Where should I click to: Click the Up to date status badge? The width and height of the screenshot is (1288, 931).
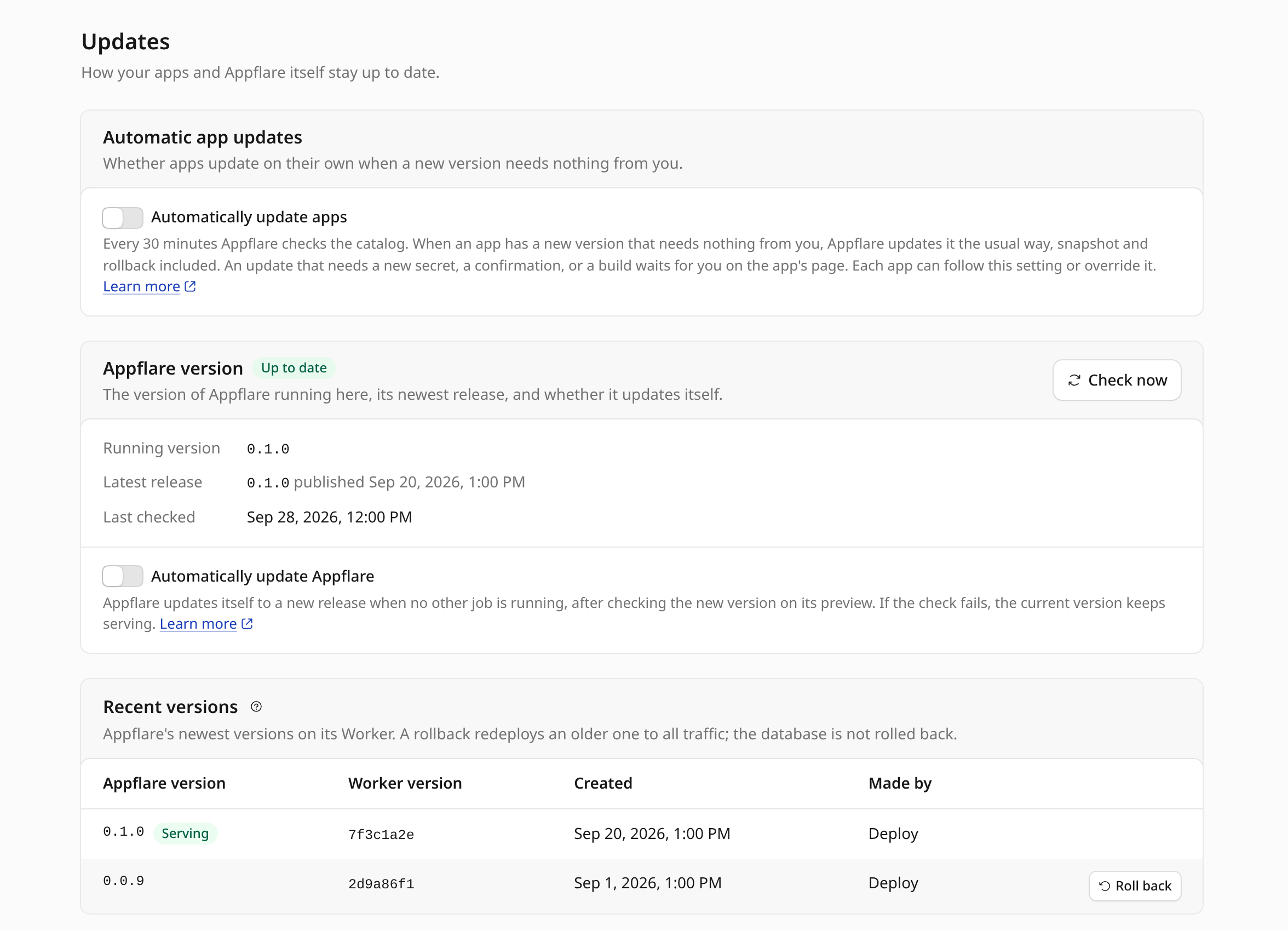point(294,368)
